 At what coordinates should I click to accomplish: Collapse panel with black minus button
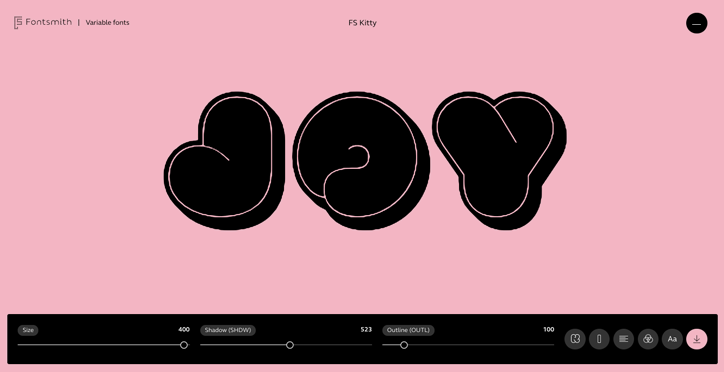[x=696, y=24]
